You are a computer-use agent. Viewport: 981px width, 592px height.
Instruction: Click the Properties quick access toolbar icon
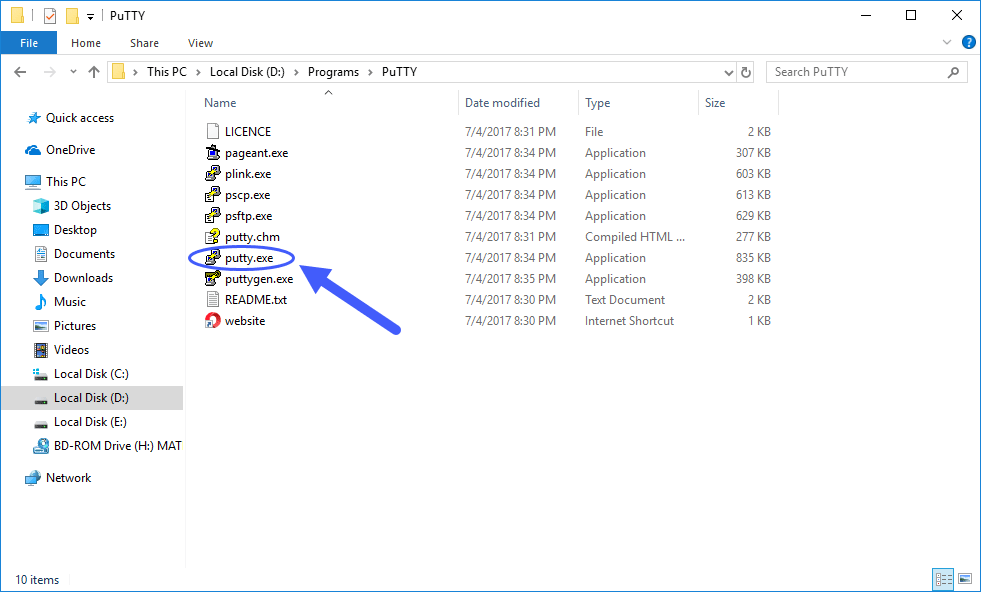(50, 16)
